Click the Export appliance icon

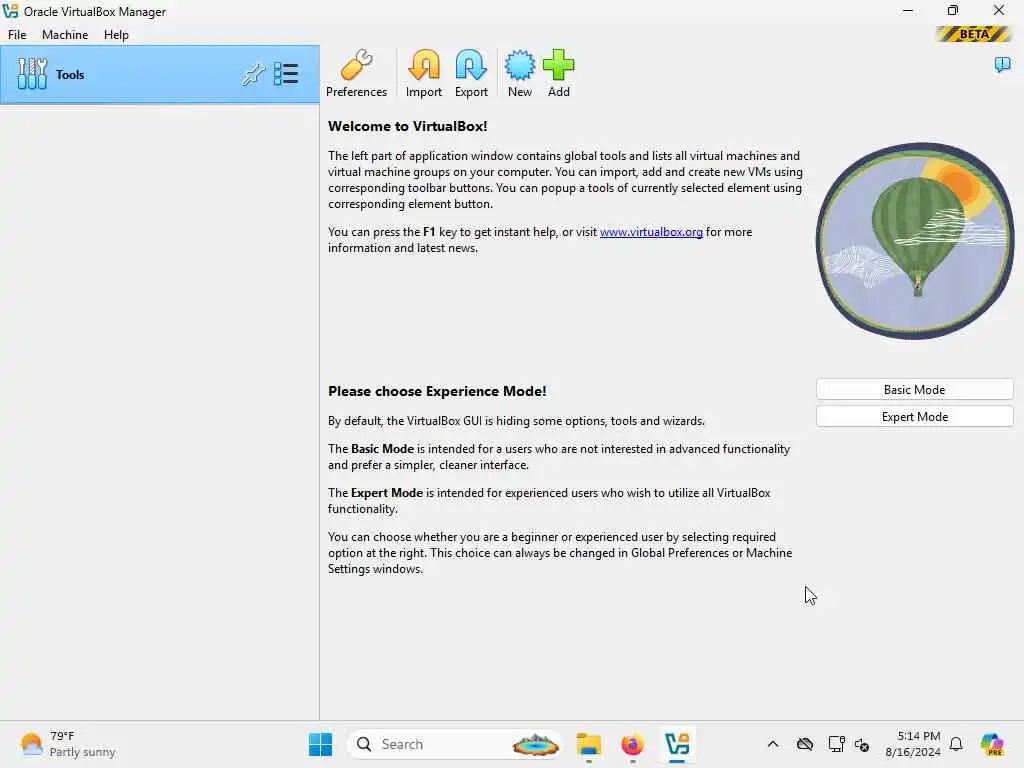tap(471, 73)
